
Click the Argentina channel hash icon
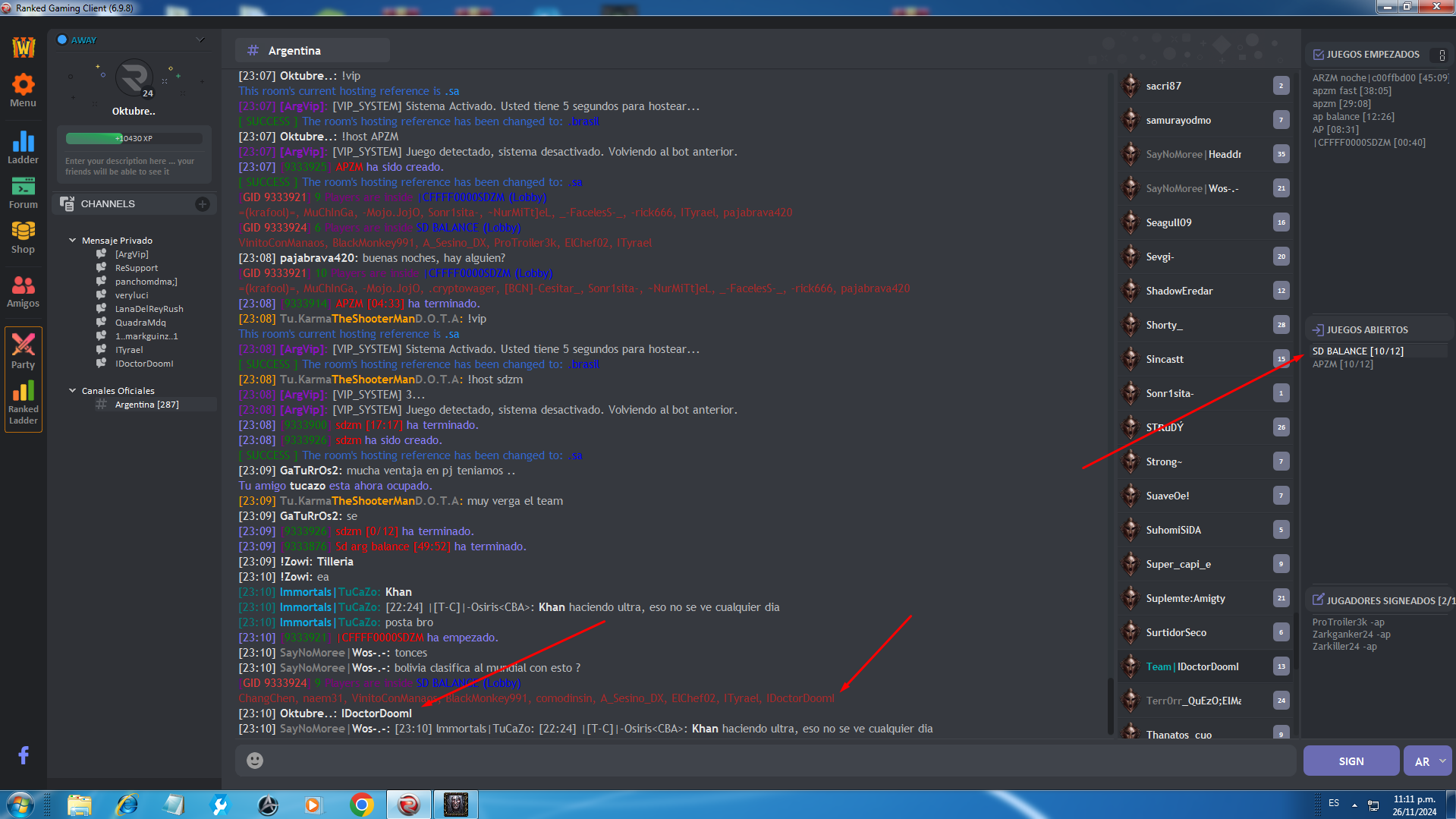point(253,50)
